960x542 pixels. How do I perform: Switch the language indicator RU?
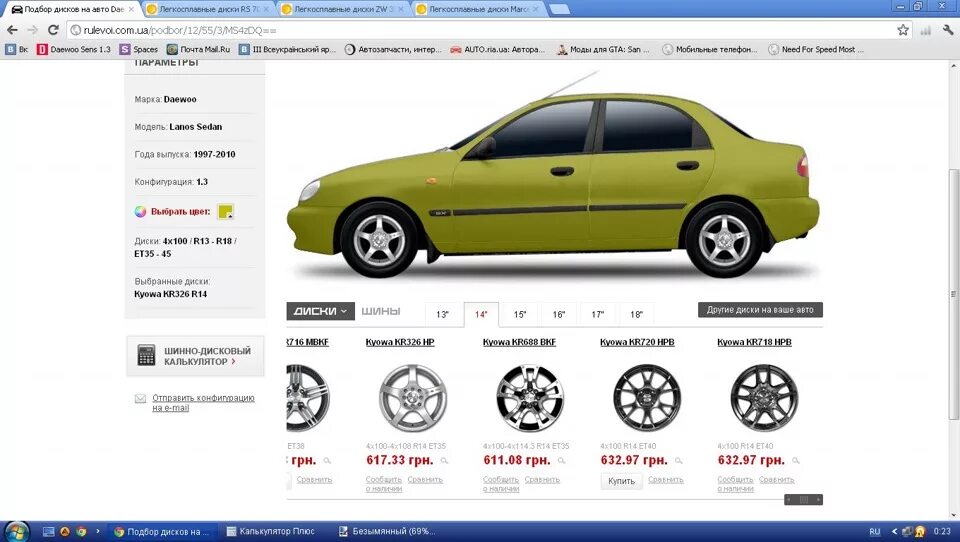[x=875, y=532]
